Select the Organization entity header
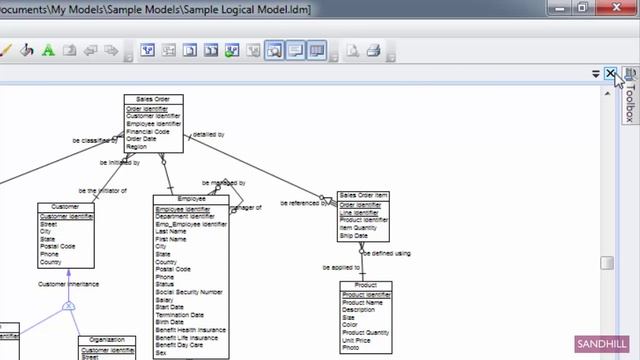This screenshot has width=640, height=360. 107,340
